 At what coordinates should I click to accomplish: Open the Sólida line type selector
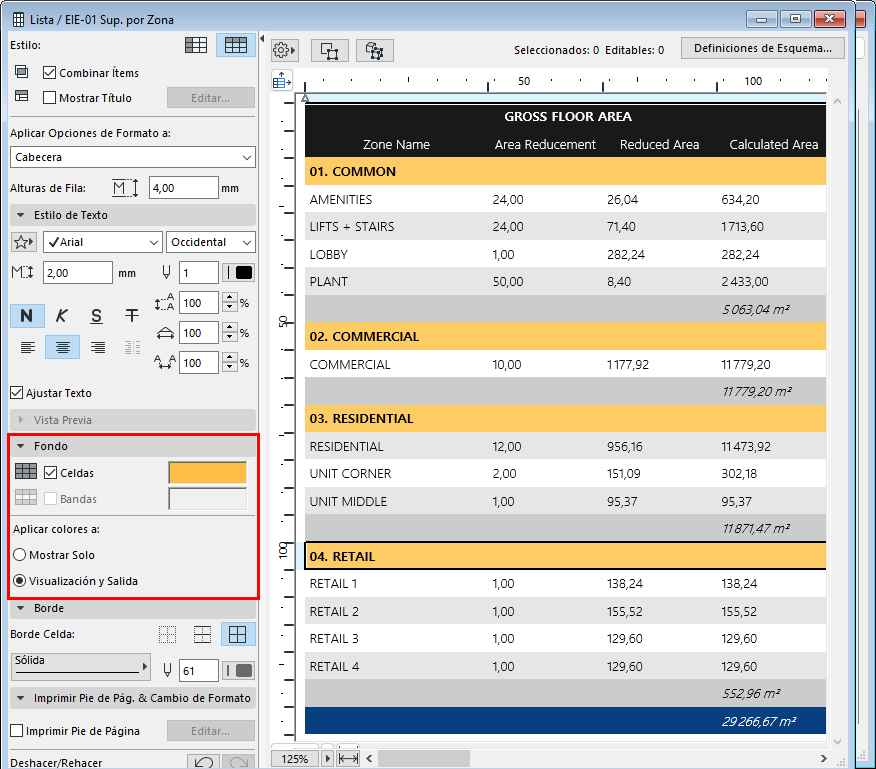pyautogui.click(x=79, y=666)
